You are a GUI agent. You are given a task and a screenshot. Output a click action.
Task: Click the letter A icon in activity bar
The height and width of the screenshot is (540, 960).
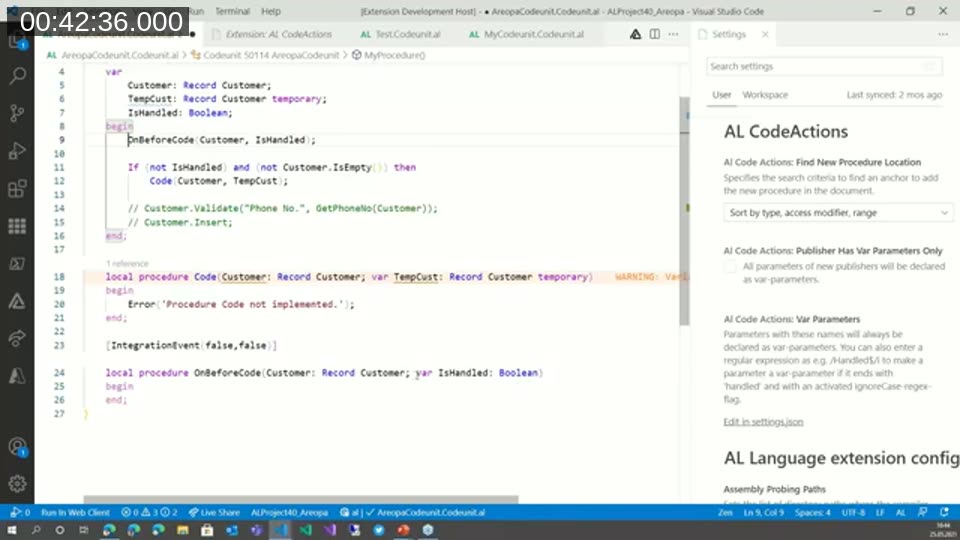pos(17,375)
